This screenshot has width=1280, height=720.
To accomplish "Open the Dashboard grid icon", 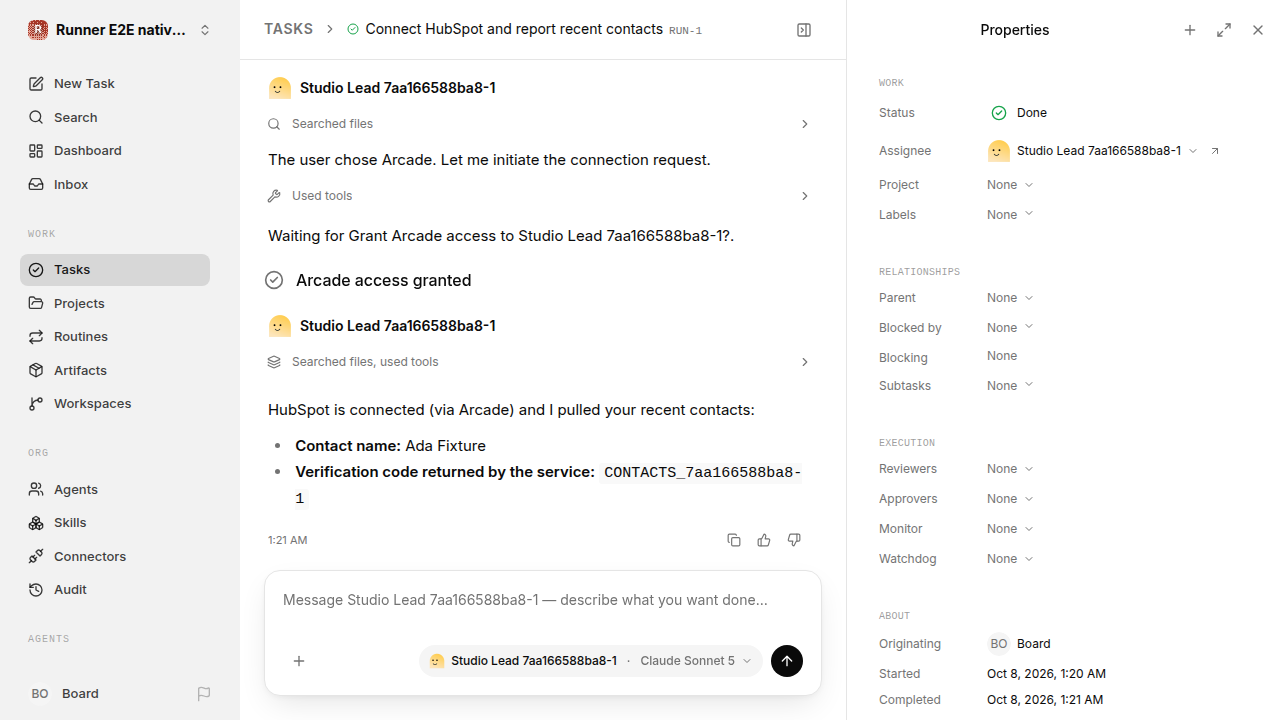I will (36, 151).
